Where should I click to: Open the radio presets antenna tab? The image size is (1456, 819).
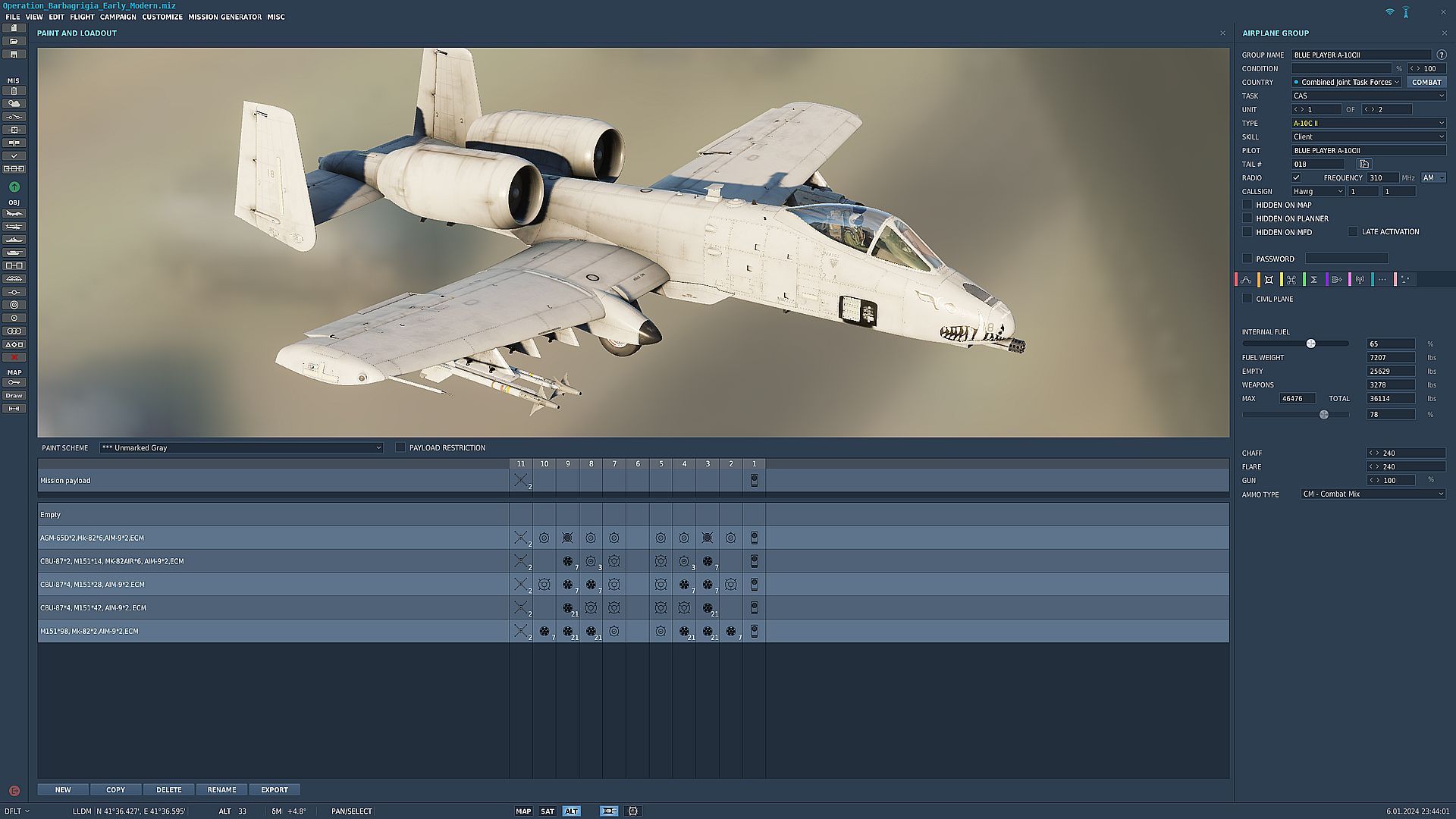[1360, 280]
